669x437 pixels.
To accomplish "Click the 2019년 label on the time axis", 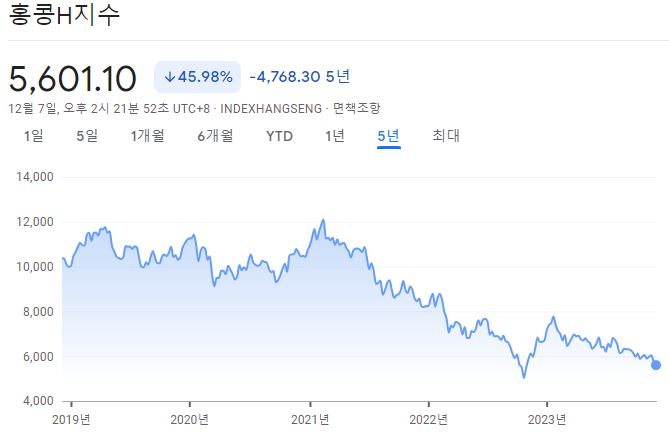I will [x=71, y=418].
